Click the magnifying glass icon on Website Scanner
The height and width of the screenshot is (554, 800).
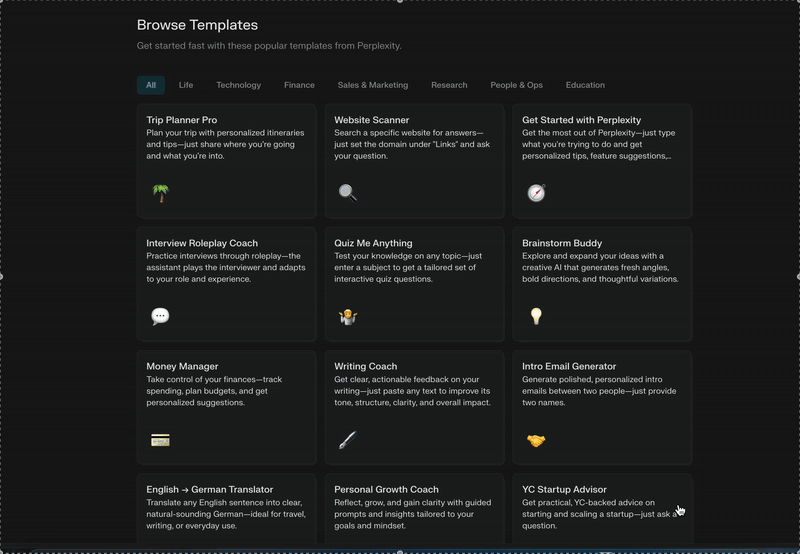(348, 193)
